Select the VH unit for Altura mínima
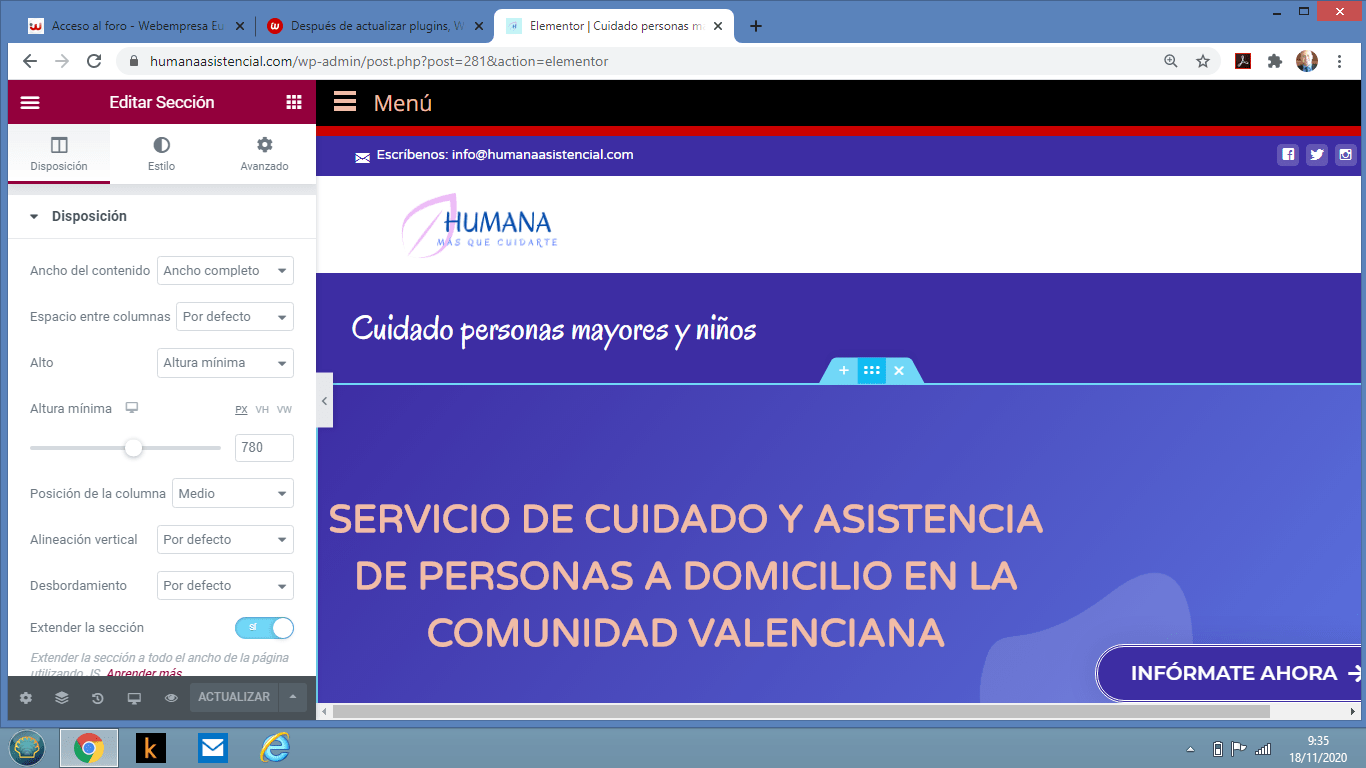 point(262,410)
